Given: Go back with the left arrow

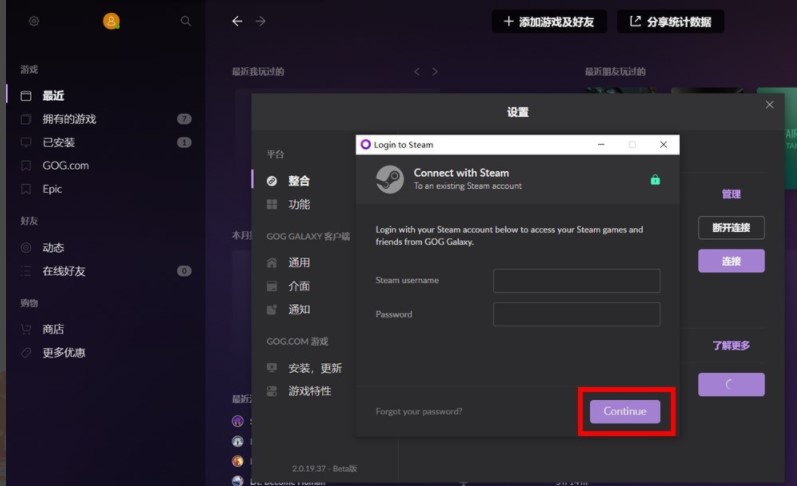Looking at the screenshot, I should 237,21.
